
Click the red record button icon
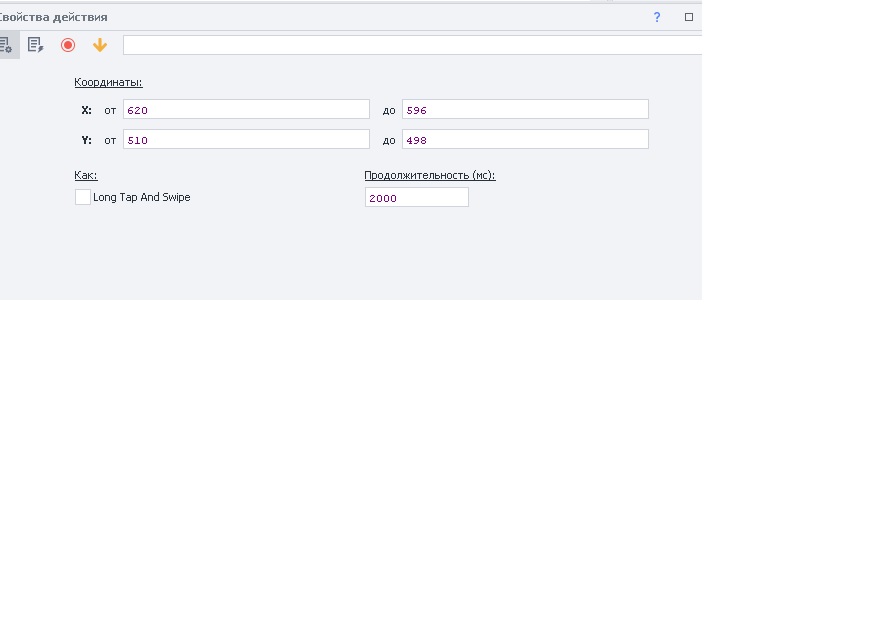[x=68, y=45]
